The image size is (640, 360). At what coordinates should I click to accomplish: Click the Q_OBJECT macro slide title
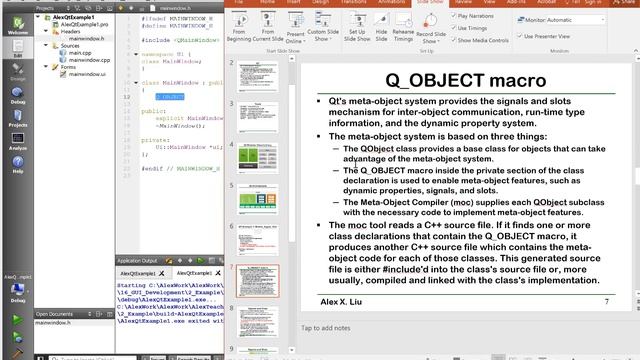466,80
